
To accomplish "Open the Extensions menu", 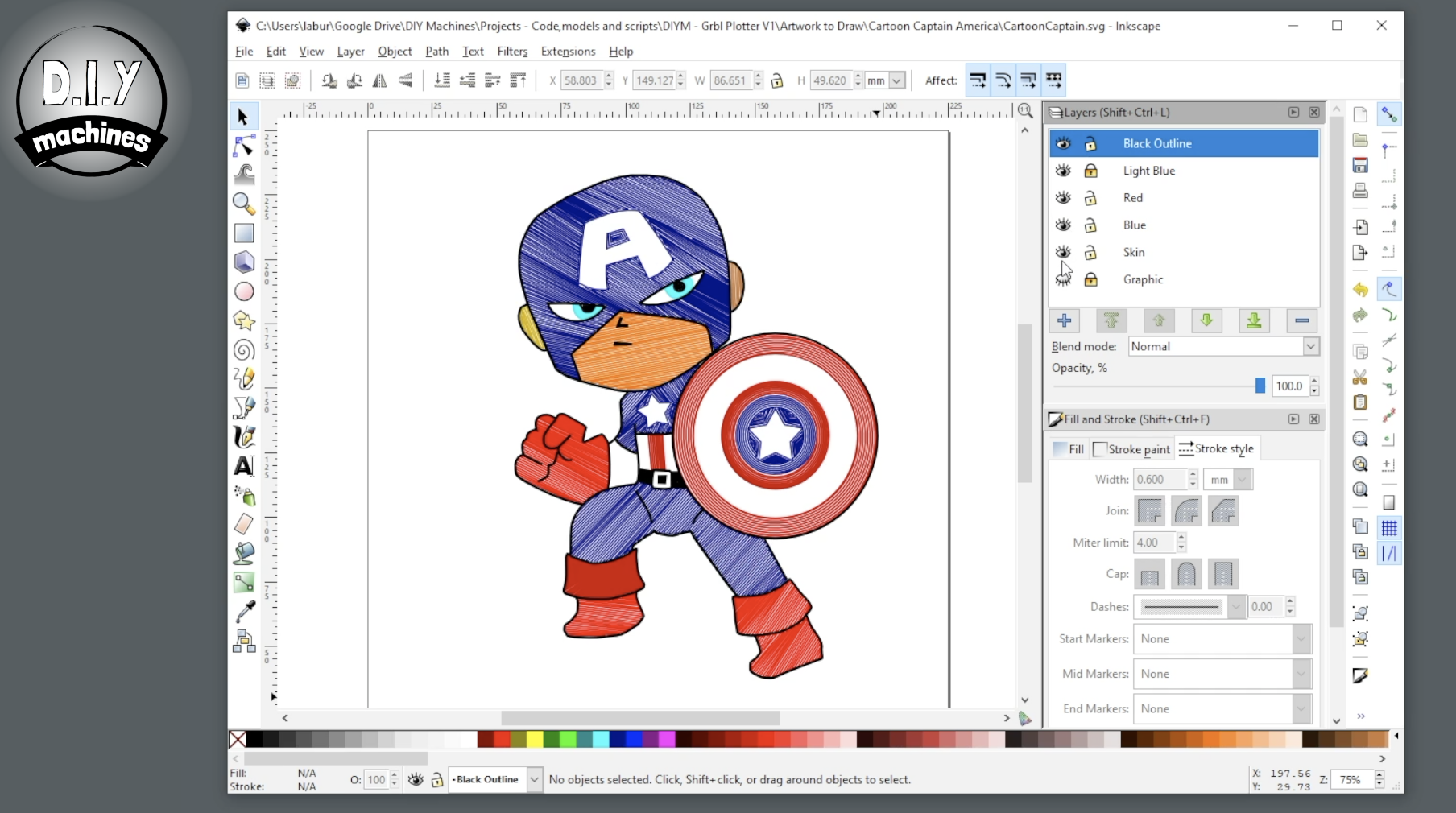I will (568, 51).
